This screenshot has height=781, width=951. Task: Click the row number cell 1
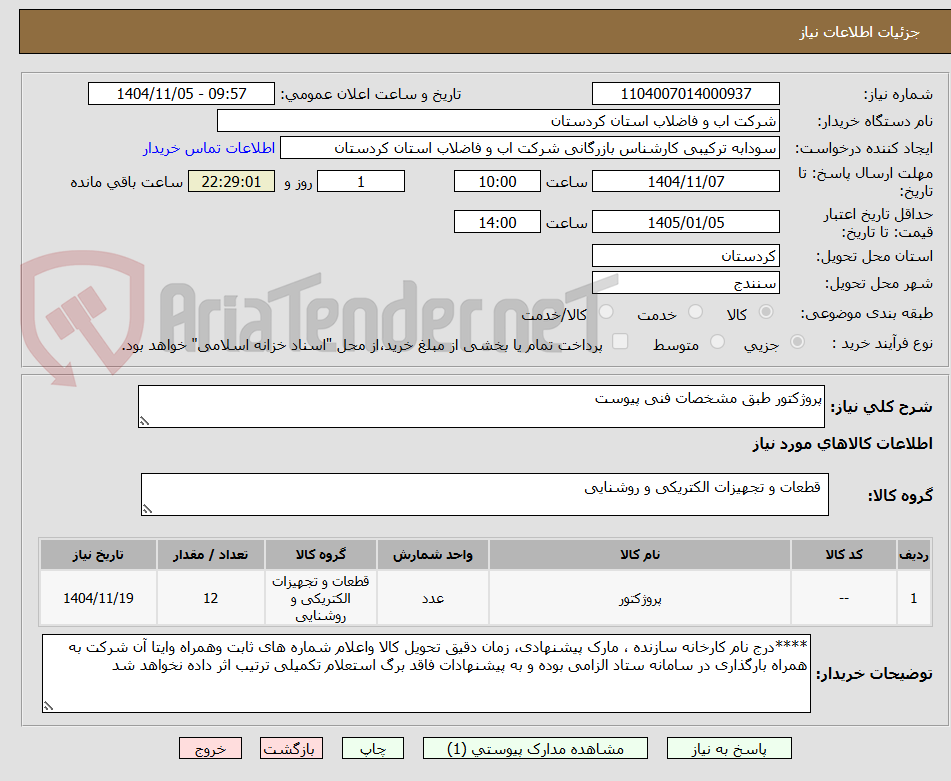[x=914, y=598]
